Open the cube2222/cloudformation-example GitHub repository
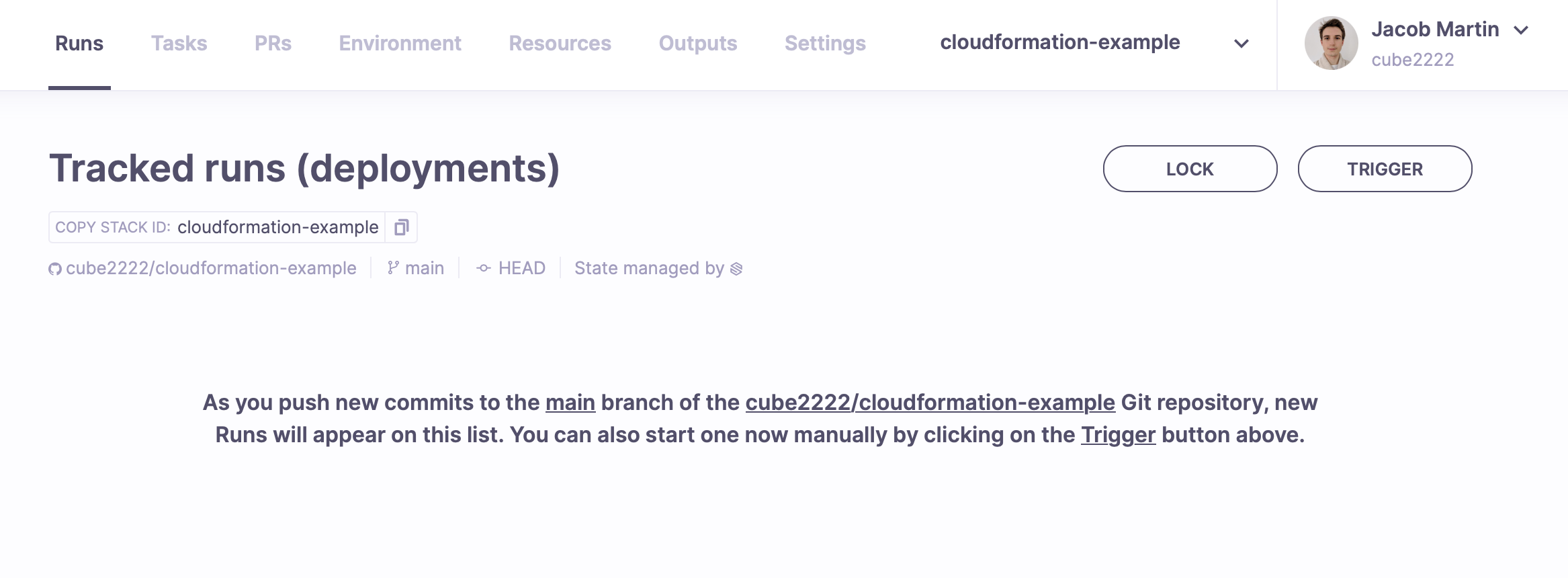 [x=210, y=267]
